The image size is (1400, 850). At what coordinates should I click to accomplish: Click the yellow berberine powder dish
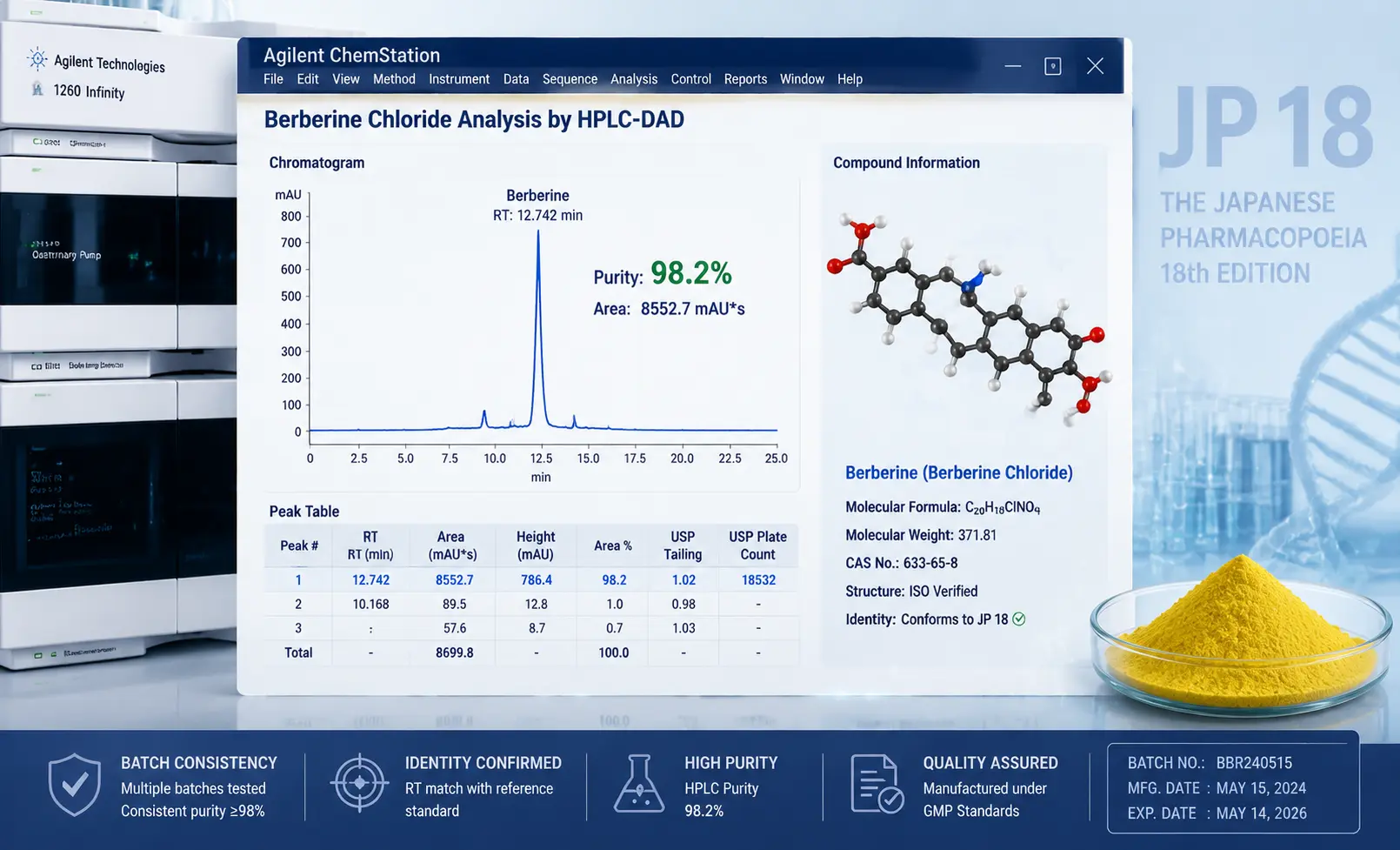(x=1242, y=635)
